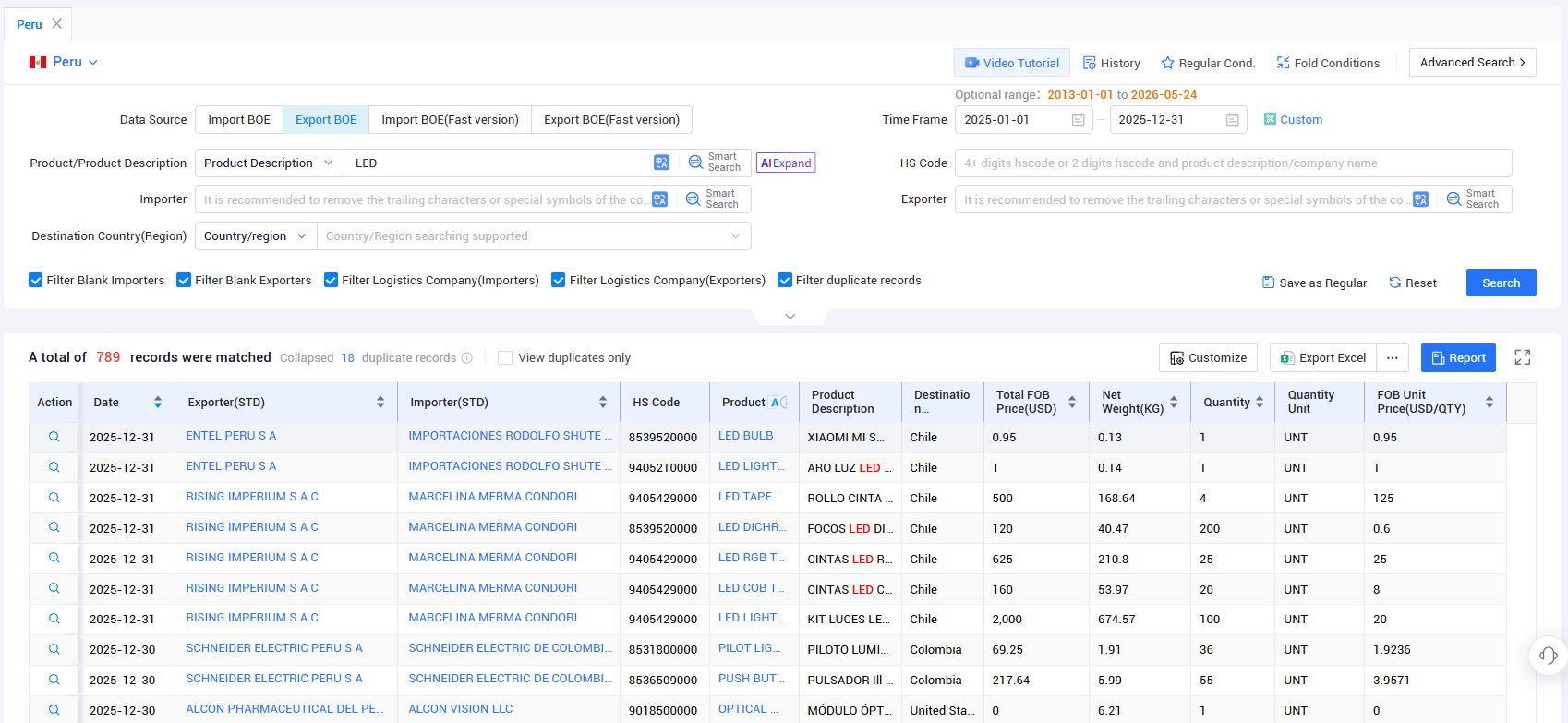This screenshot has width=1568, height=723.
Task: Select Export BOE data source
Action: pyautogui.click(x=326, y=120)
